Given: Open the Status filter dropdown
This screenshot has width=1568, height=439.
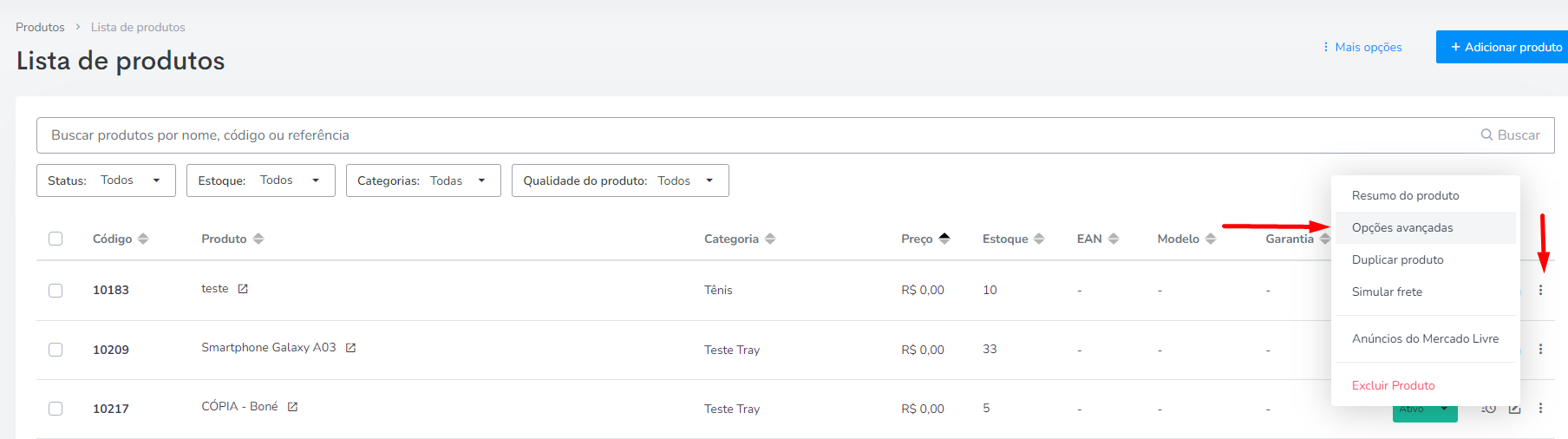Looking at the screenshot, I should tap(106, 180).
